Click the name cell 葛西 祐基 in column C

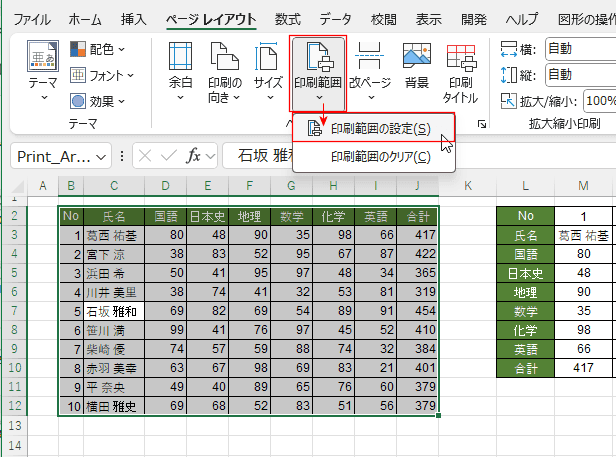pos(114,235)
